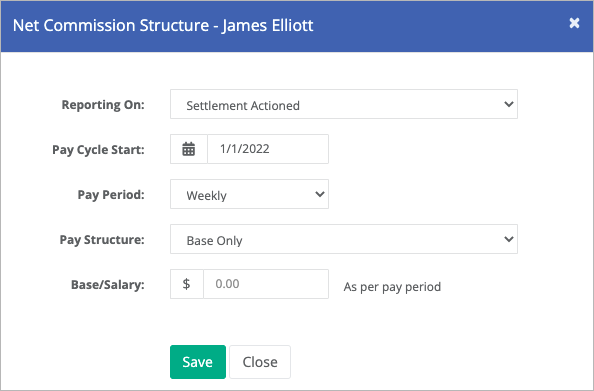Click the Pay Structure chevron arrow
This screenshot has width=594, height=391.
(509, 239)
